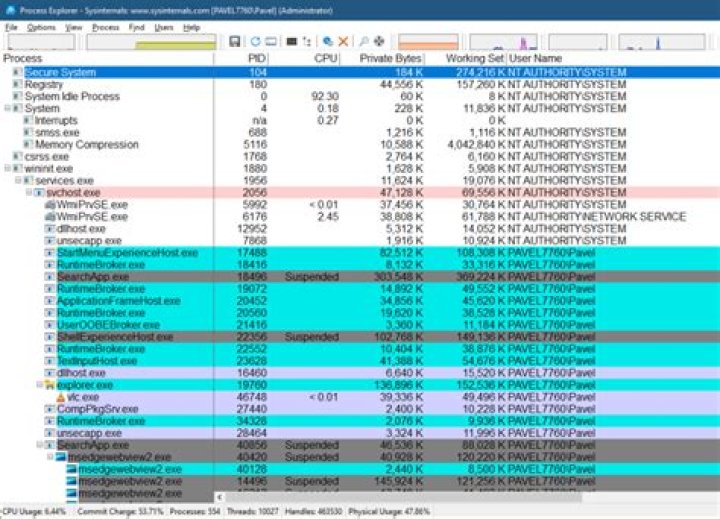Open the Options menu
Screen dimensions: 720x519
coord(41,28)
